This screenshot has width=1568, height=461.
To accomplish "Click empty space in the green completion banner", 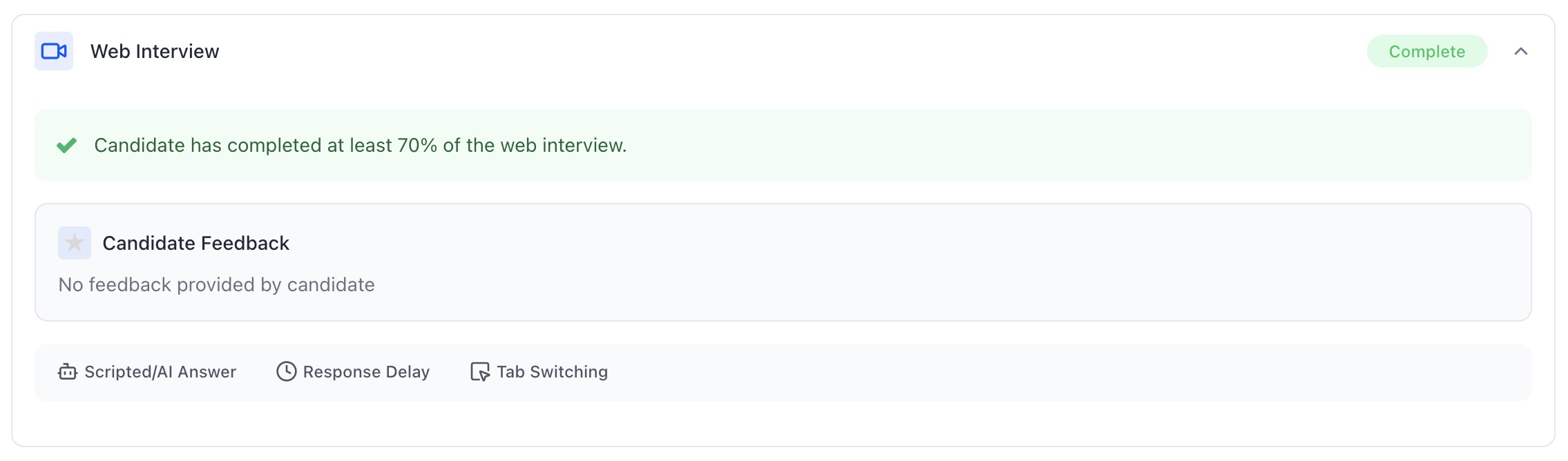I will point(1036,145).
